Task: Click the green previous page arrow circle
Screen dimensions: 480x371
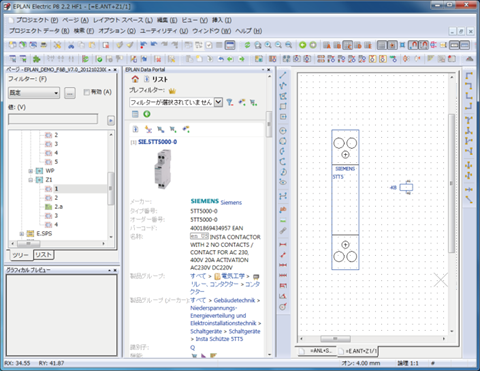Action: coord(302,45)
